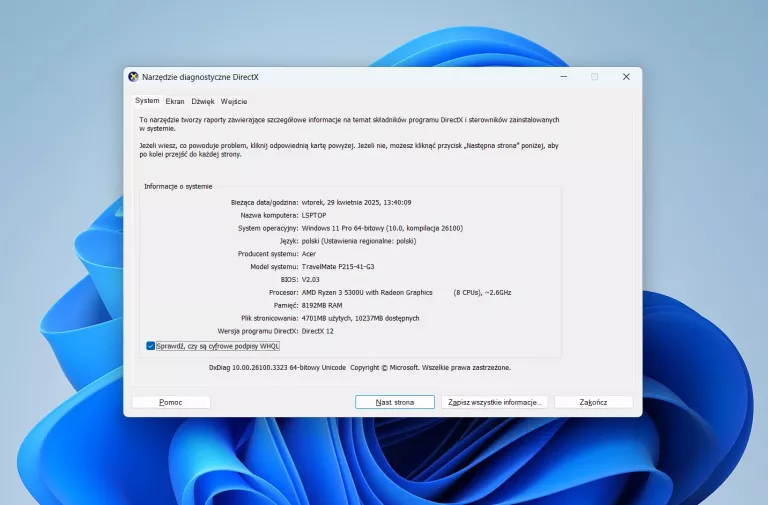This screenshot has height=505, width=768.
Task: Click the current date and time value
Action: coord(356,202)
